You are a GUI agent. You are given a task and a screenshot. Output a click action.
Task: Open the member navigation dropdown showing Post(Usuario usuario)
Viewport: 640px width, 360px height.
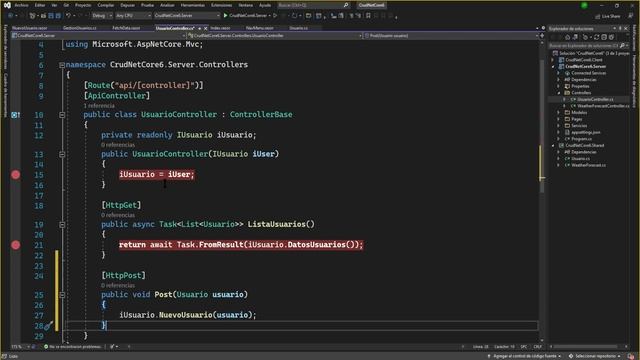(x=451, y=36)
